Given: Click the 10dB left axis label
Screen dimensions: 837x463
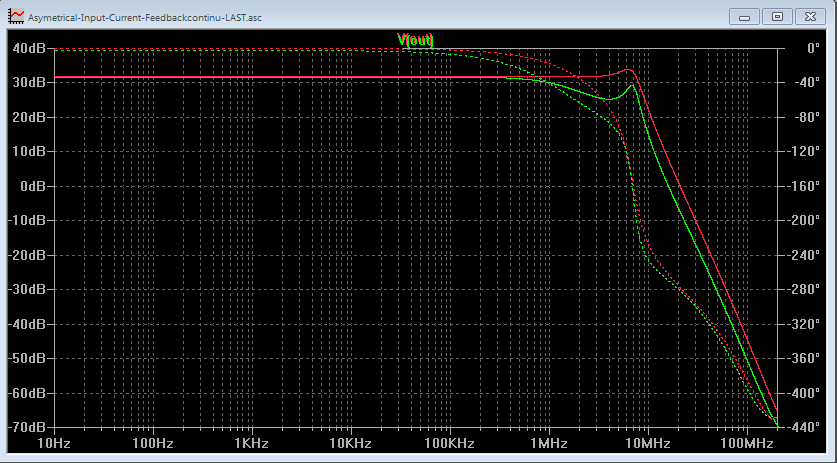Looking at the screenshot, I should [29, 152].
